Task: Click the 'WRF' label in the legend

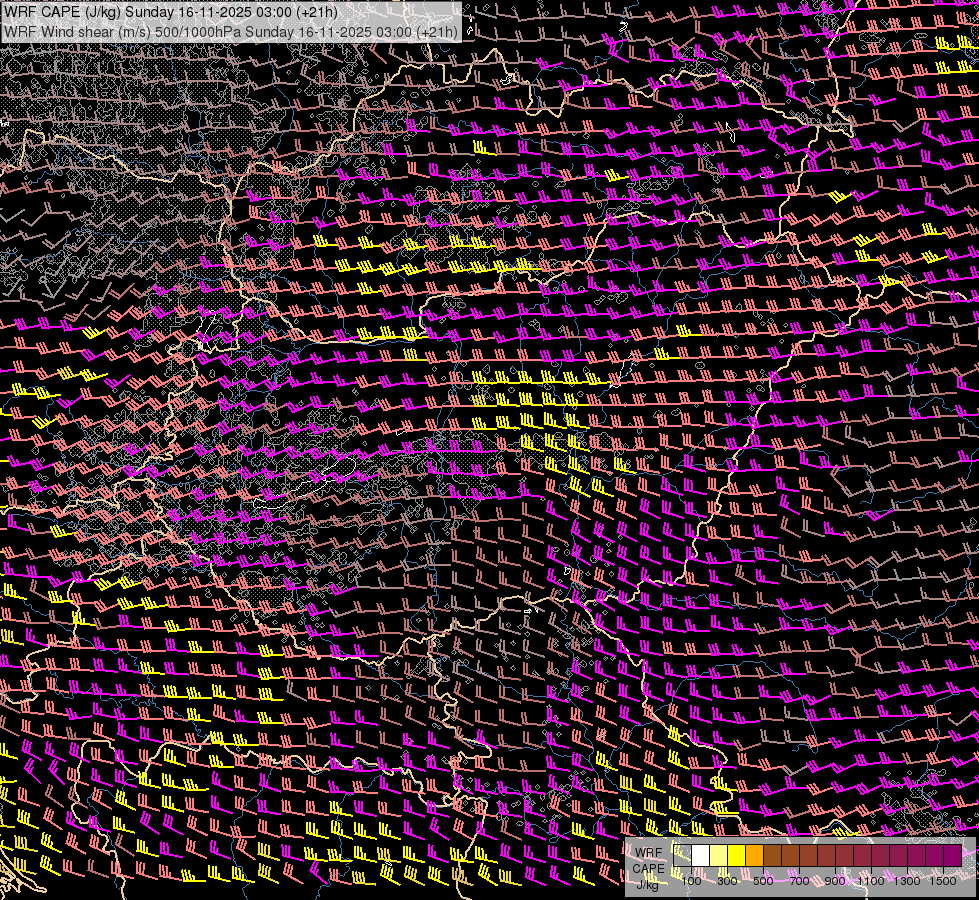Action: click(648, 853)
